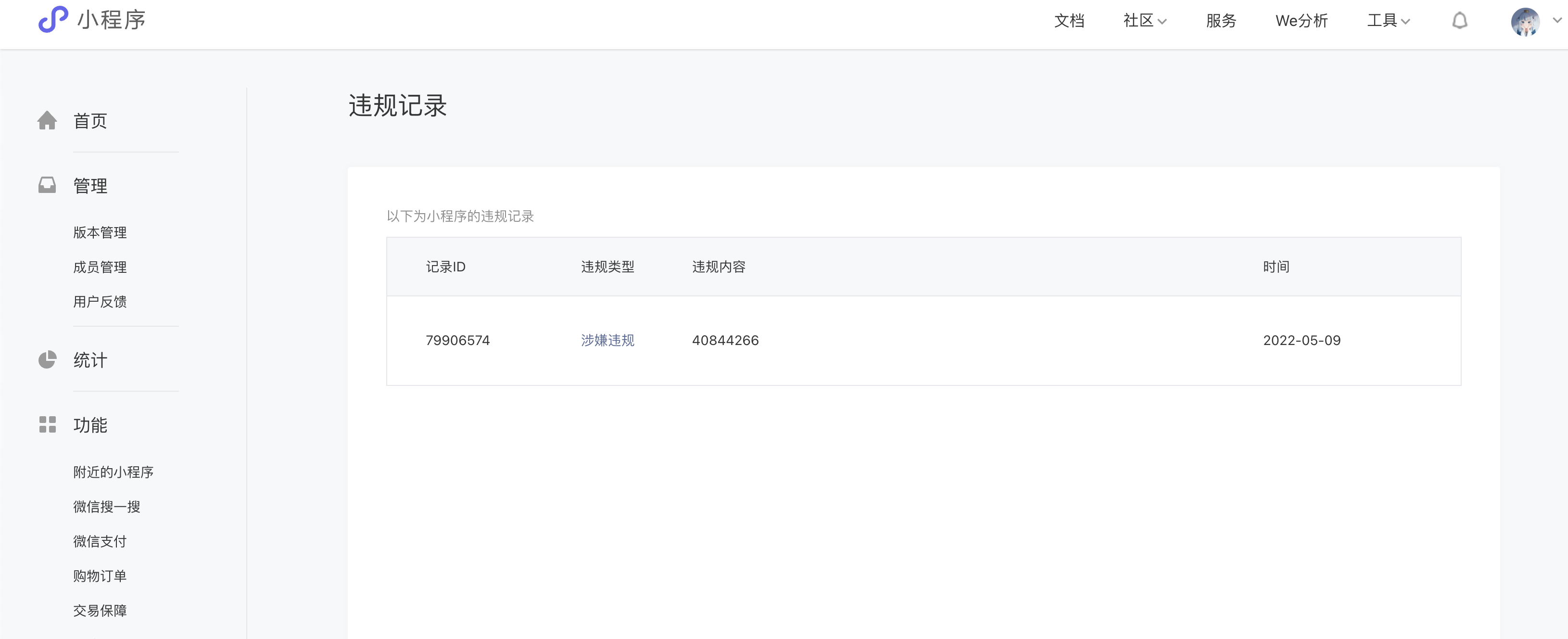Click the 统计 pie chart icon
The width and height of the screenshot is (1568, 639).
click(x=47, y=360)
